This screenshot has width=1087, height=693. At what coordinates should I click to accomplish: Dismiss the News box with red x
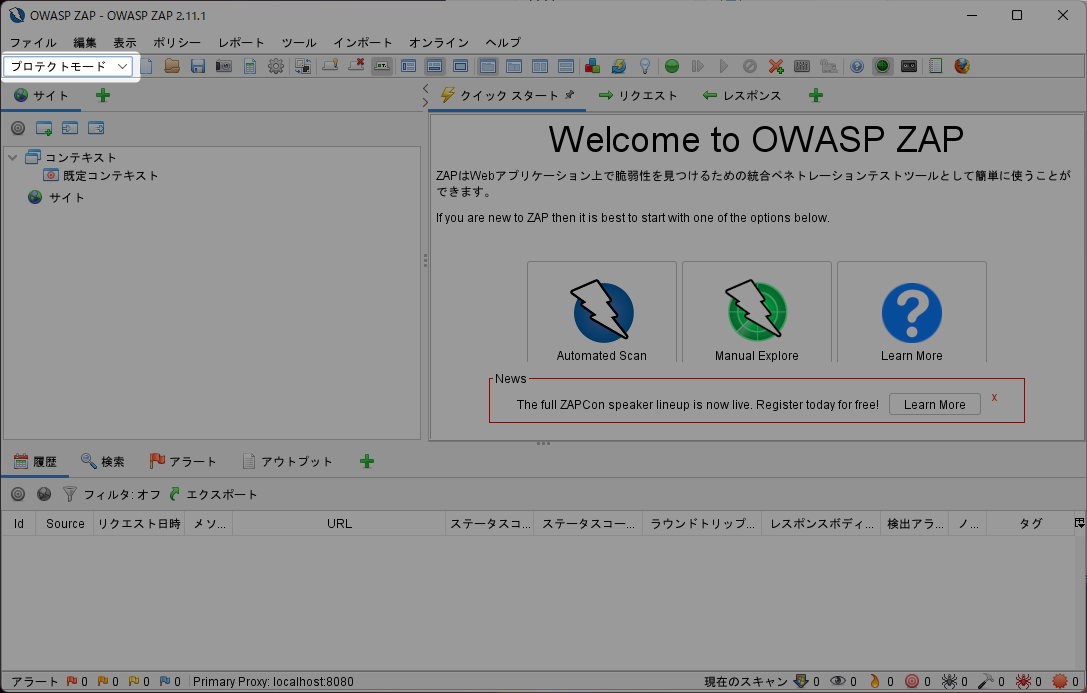click(994, 398)
